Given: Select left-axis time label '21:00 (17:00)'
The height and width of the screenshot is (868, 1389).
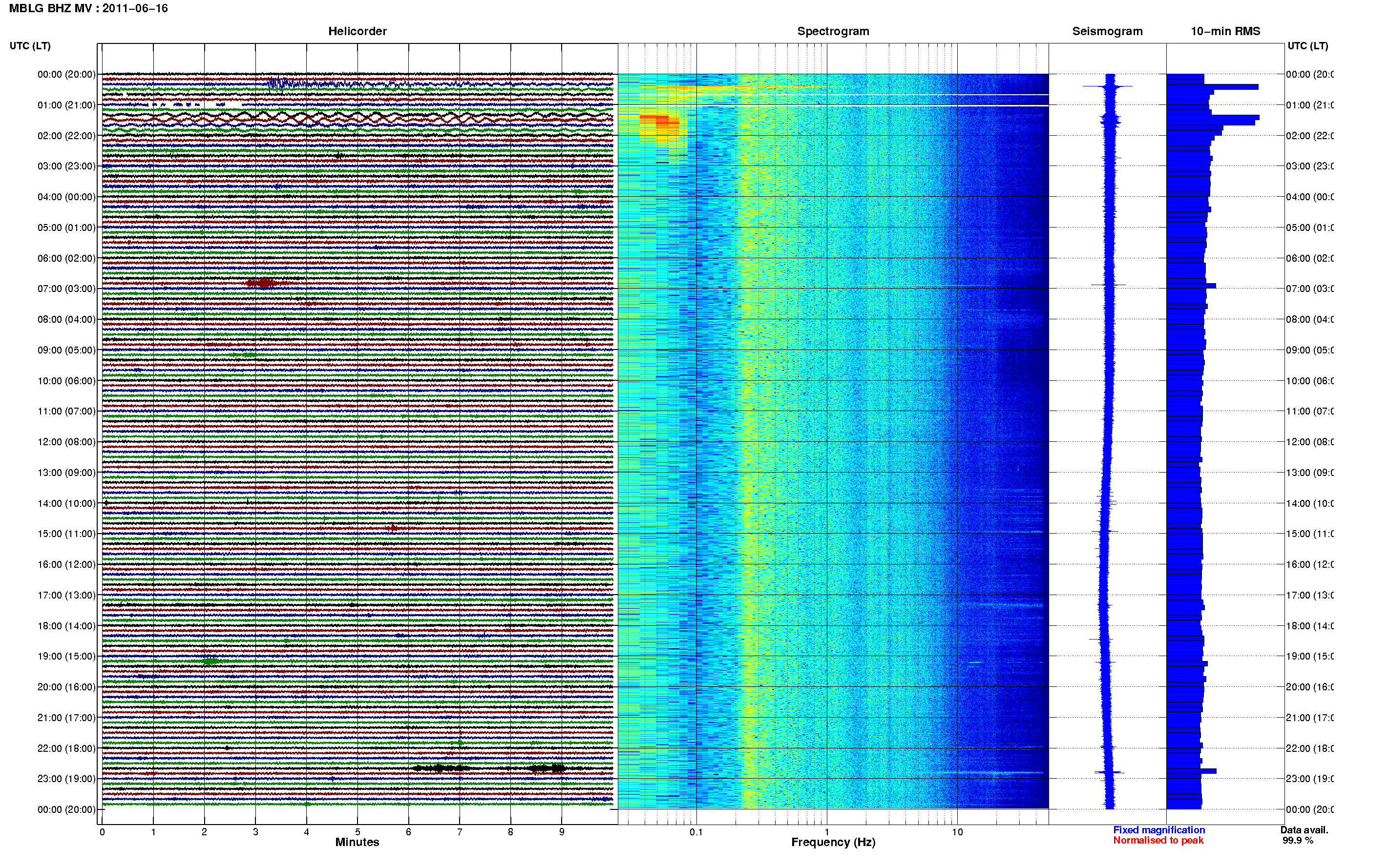Looking at the screenshot, I should pos(66,718).
